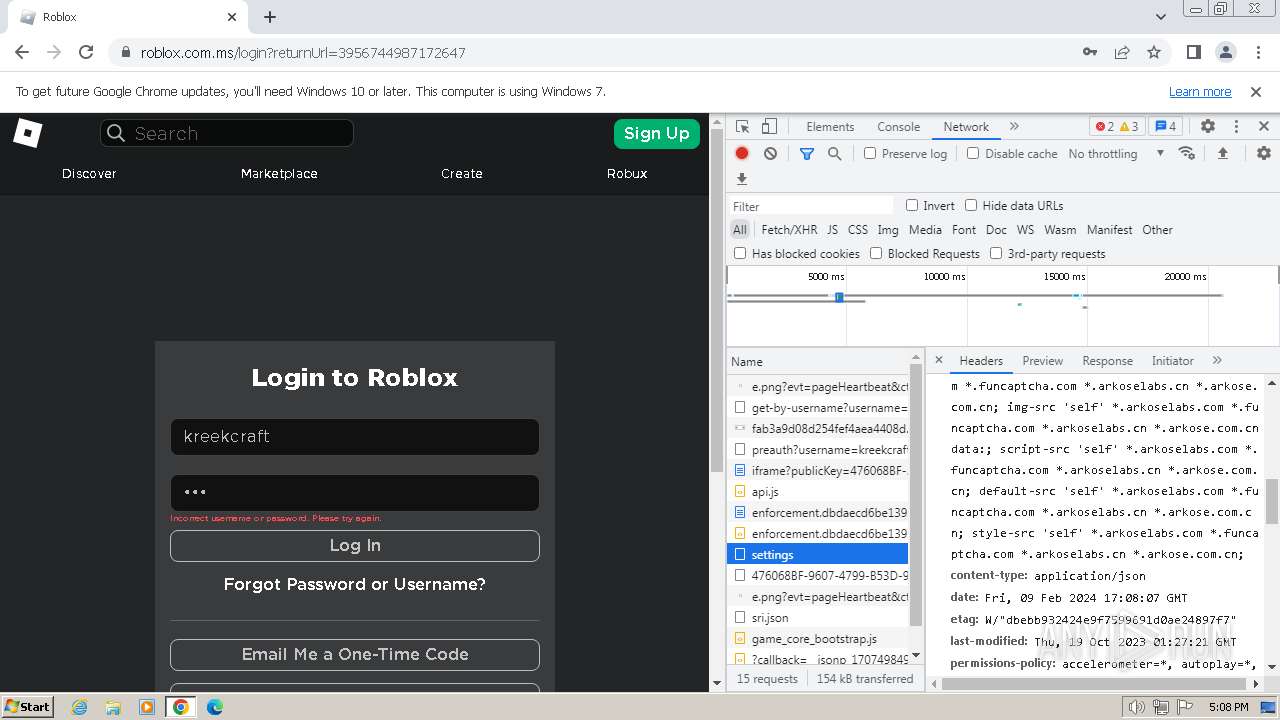1280x720 pixels.
Task: Open the 4 issues badge
Action: point(1165,127)
